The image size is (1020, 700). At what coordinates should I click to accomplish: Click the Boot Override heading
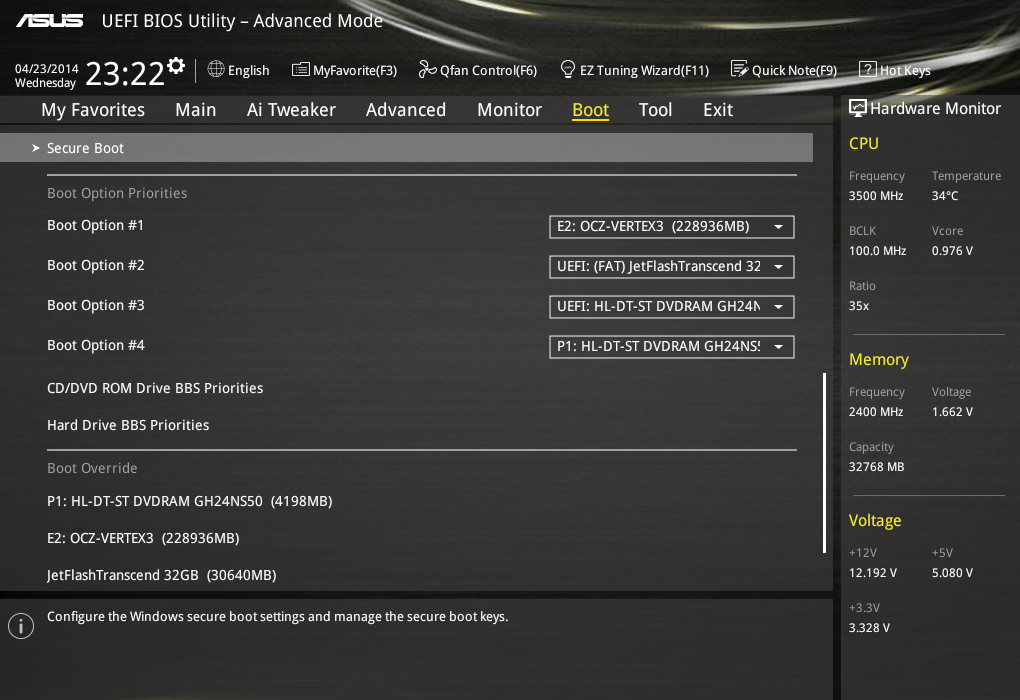tap(92, 468)
